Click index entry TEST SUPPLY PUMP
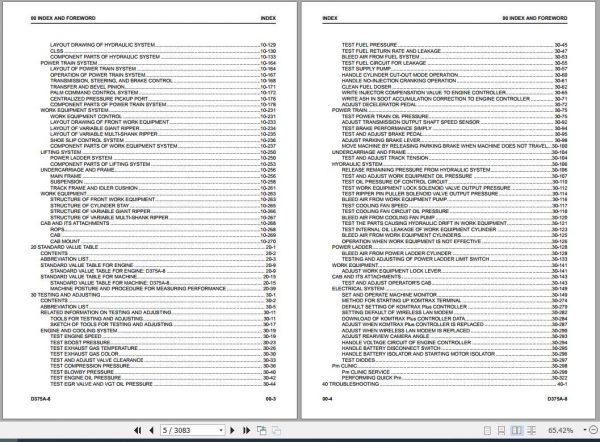The height and width of the screenshot is (442, 600). coord(366,69)
